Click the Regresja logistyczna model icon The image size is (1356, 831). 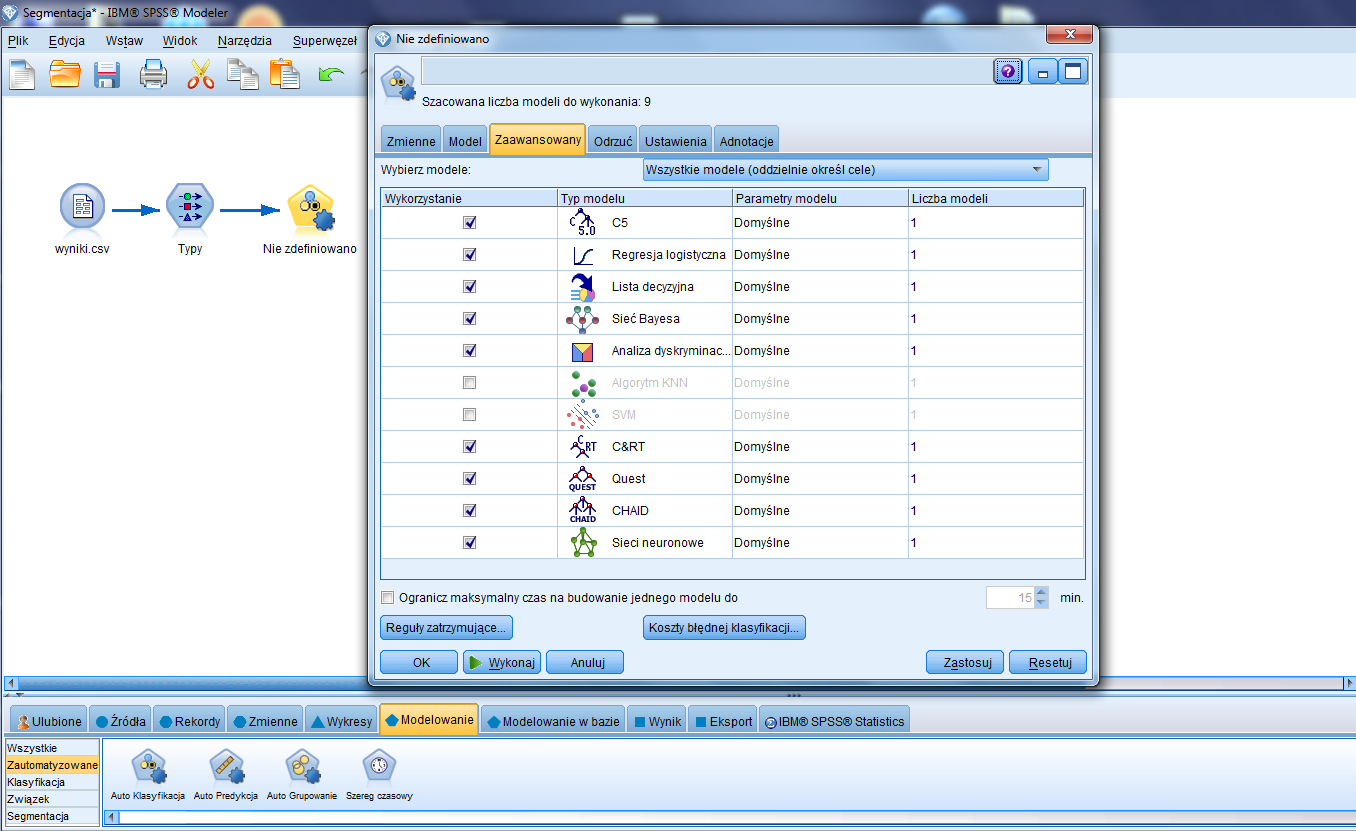tap(582, 255)
